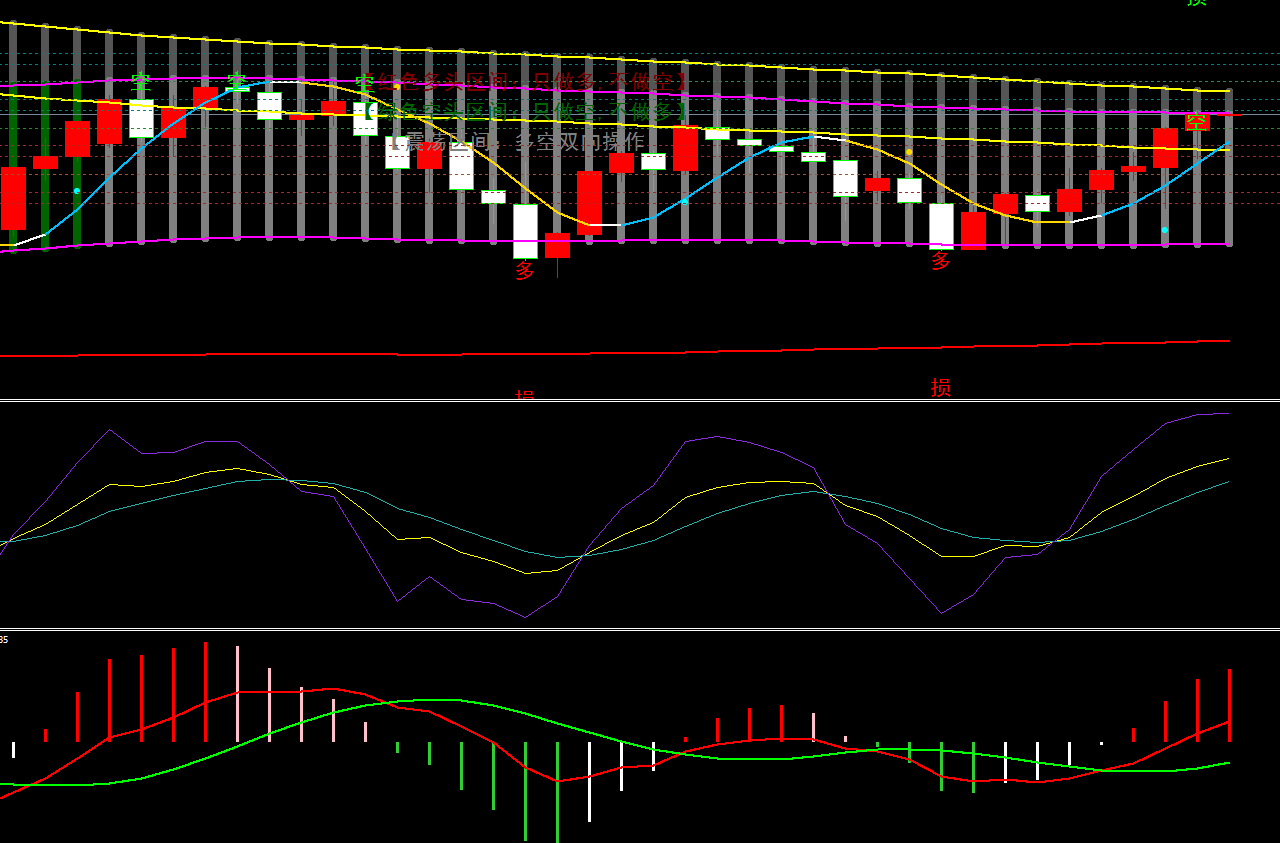Viewport: 1280px width, 843px height.
Task: Click divider between oscillator and histogram panels
Action: [x=640, y=629]
